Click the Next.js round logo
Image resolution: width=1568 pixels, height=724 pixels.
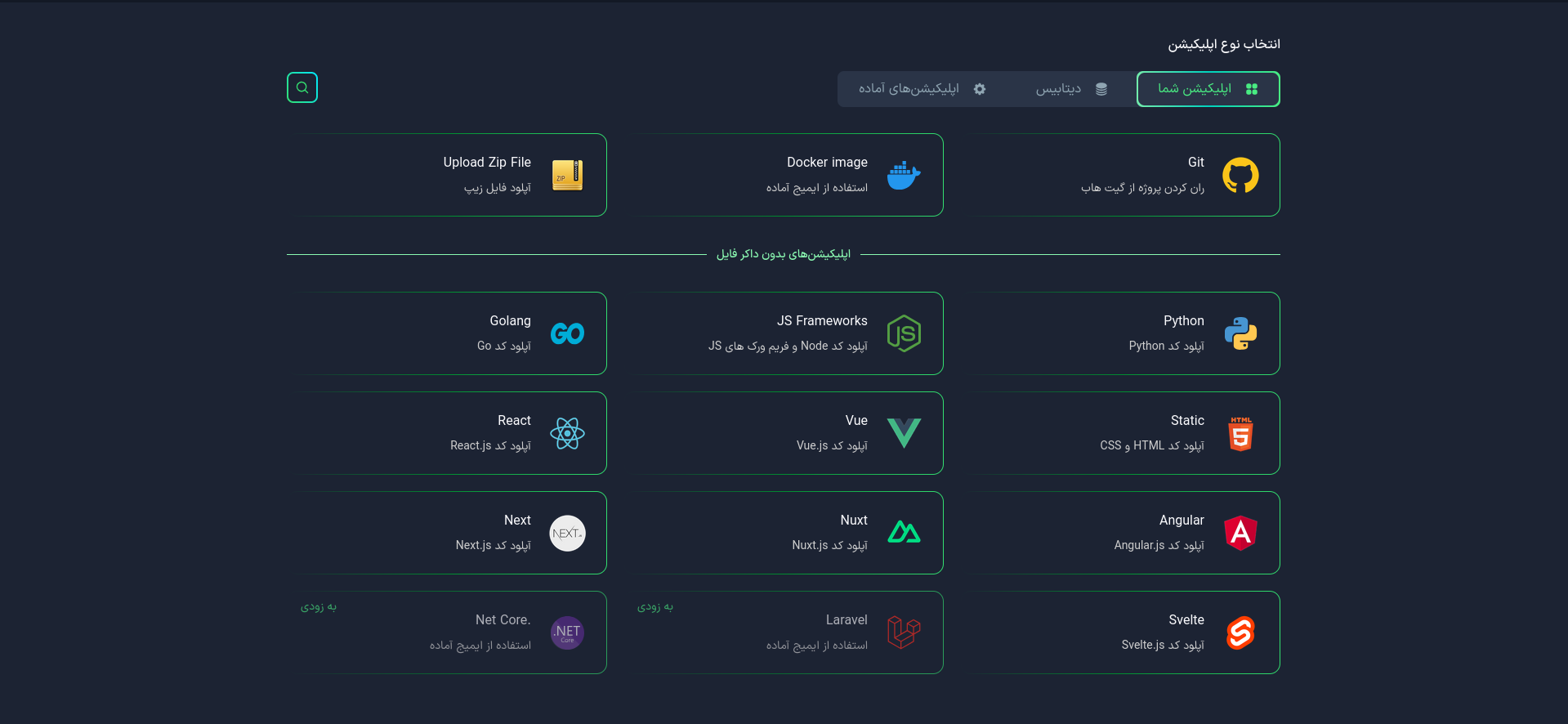point(567,533)
